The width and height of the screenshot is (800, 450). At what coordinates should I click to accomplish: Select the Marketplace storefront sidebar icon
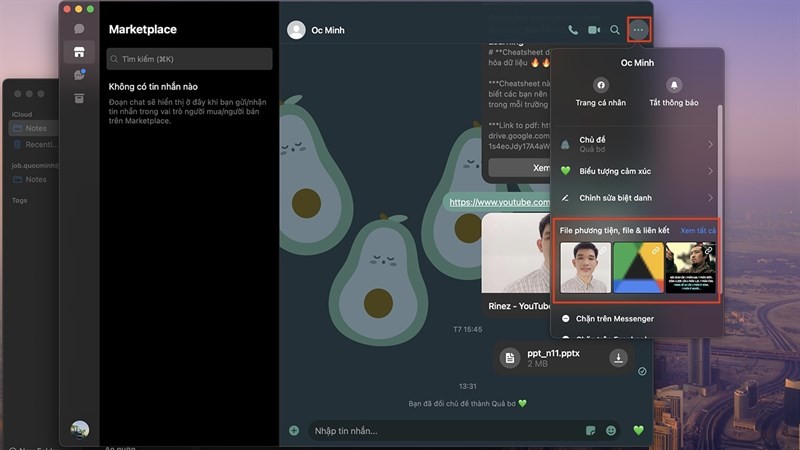point(79,52)
